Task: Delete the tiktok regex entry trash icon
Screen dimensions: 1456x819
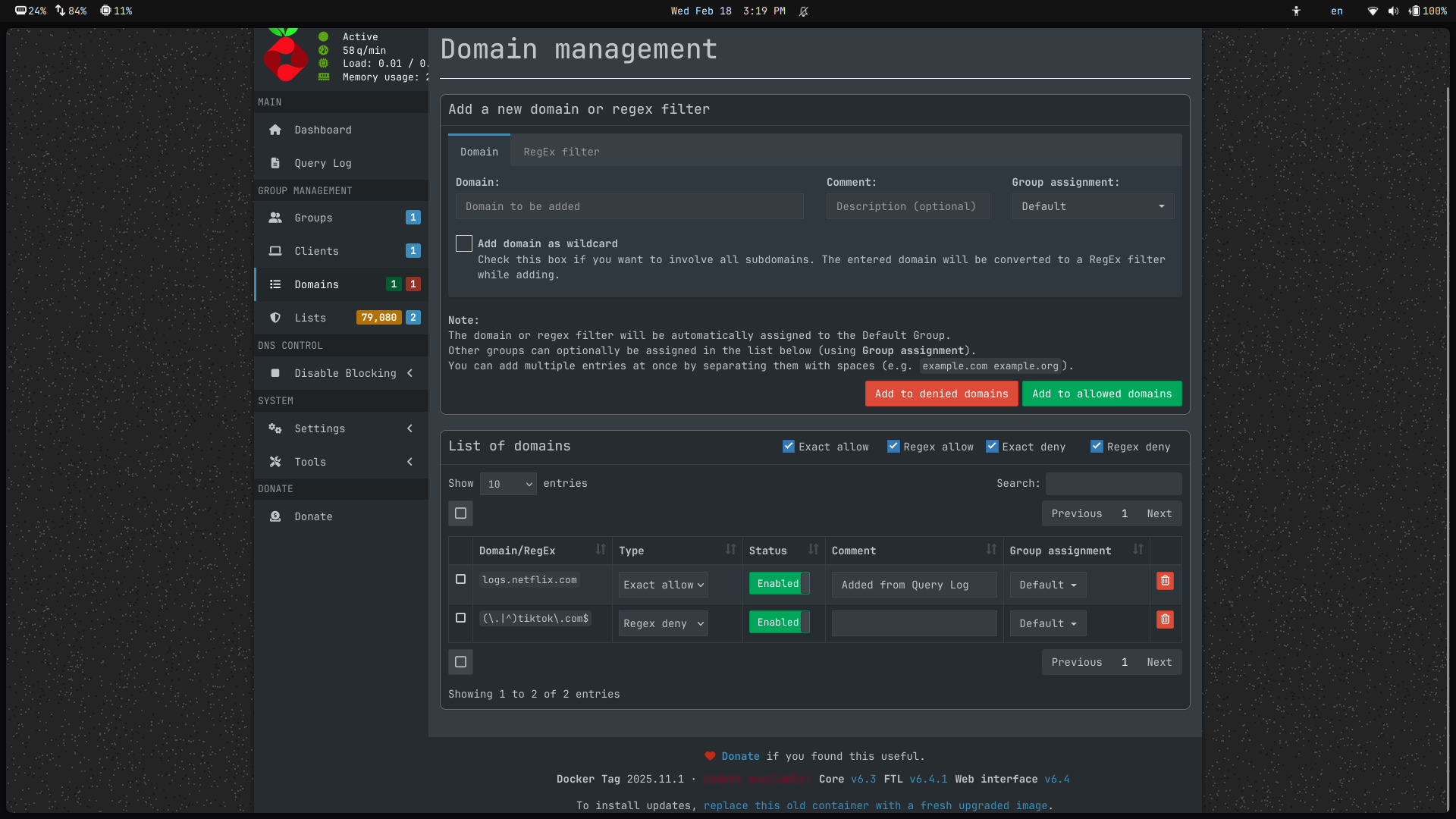Action: (1165, 620)
